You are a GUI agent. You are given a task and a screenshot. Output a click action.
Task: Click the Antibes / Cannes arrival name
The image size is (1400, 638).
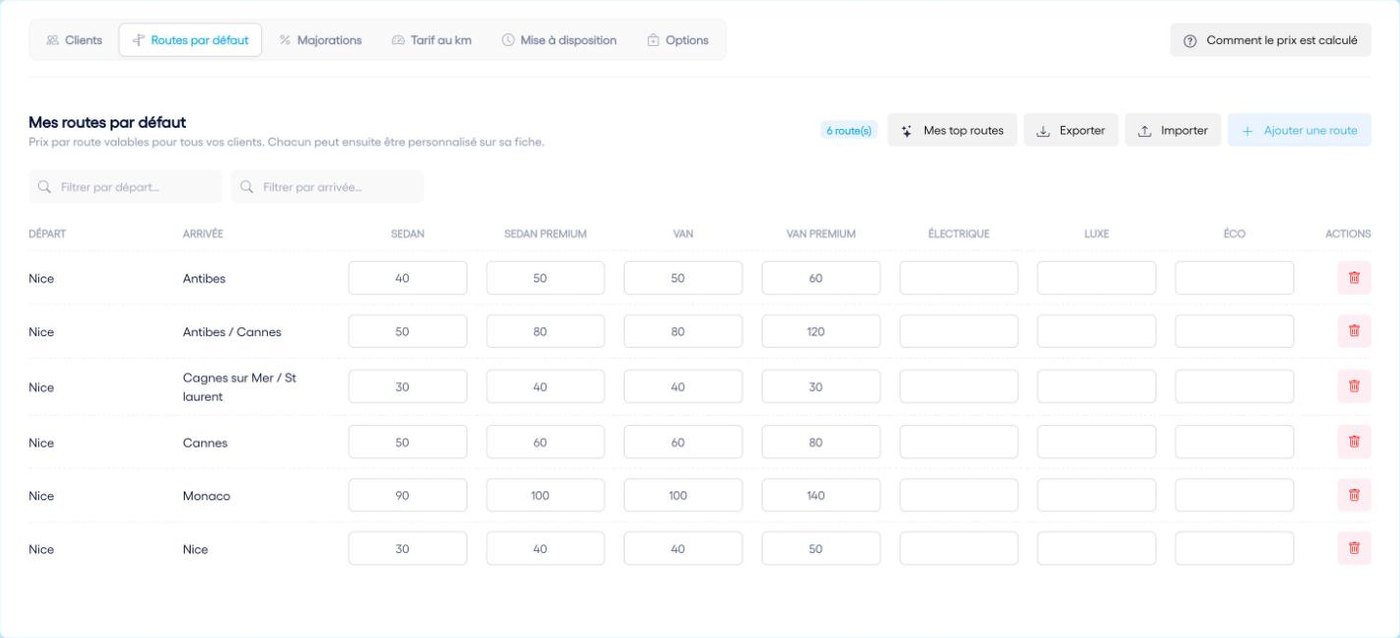(x=232, y=332)
